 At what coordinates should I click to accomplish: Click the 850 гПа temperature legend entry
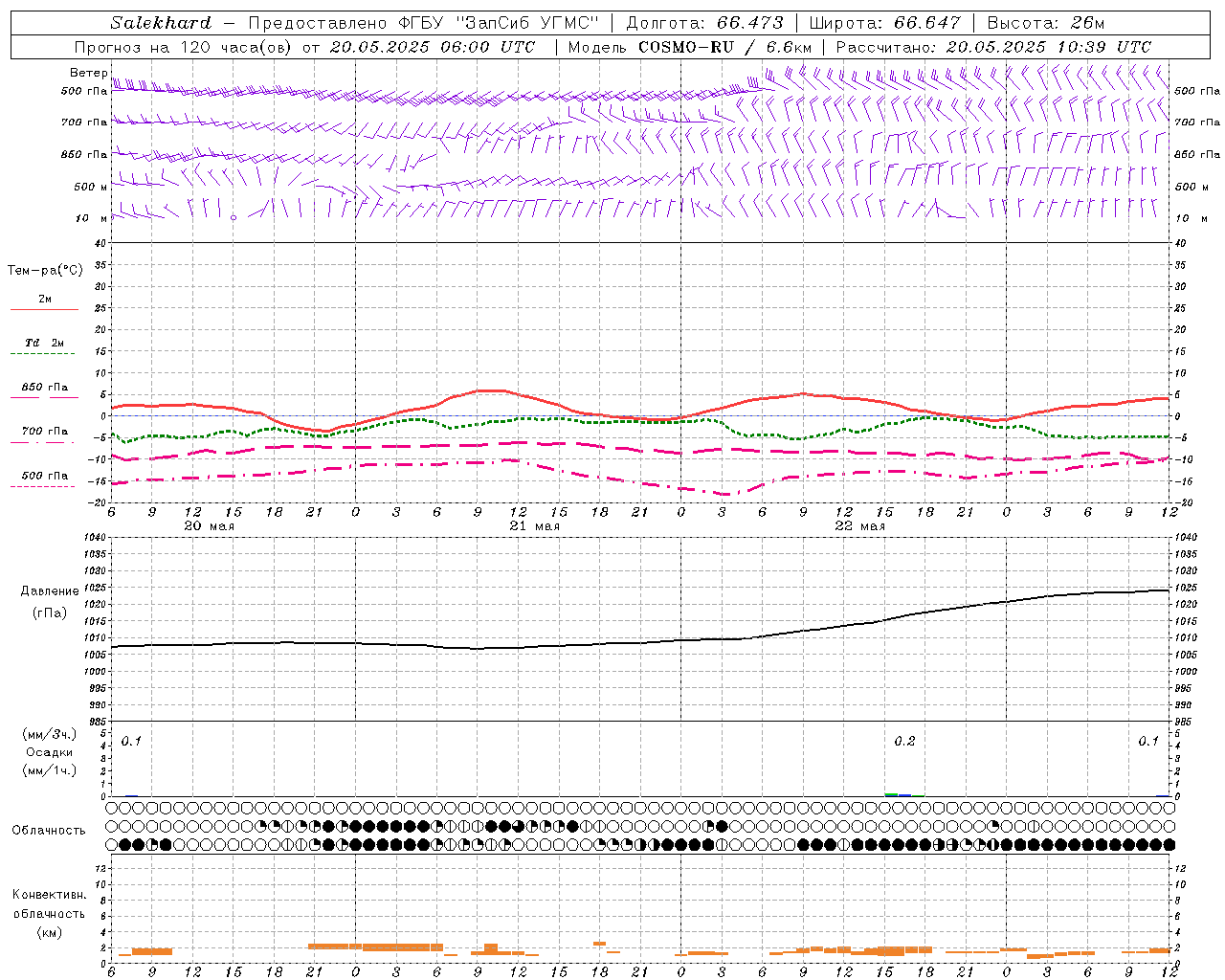click(x=44, y=388)
